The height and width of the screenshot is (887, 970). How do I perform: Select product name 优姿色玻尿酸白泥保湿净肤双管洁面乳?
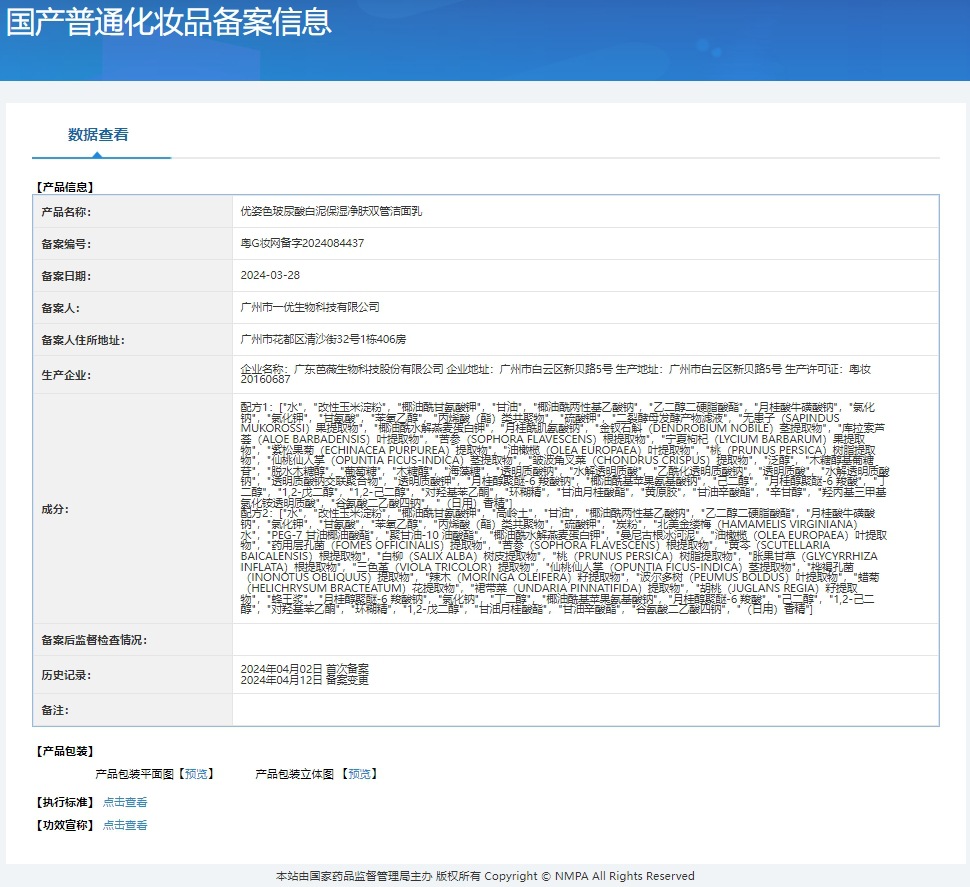coord(331,212)
